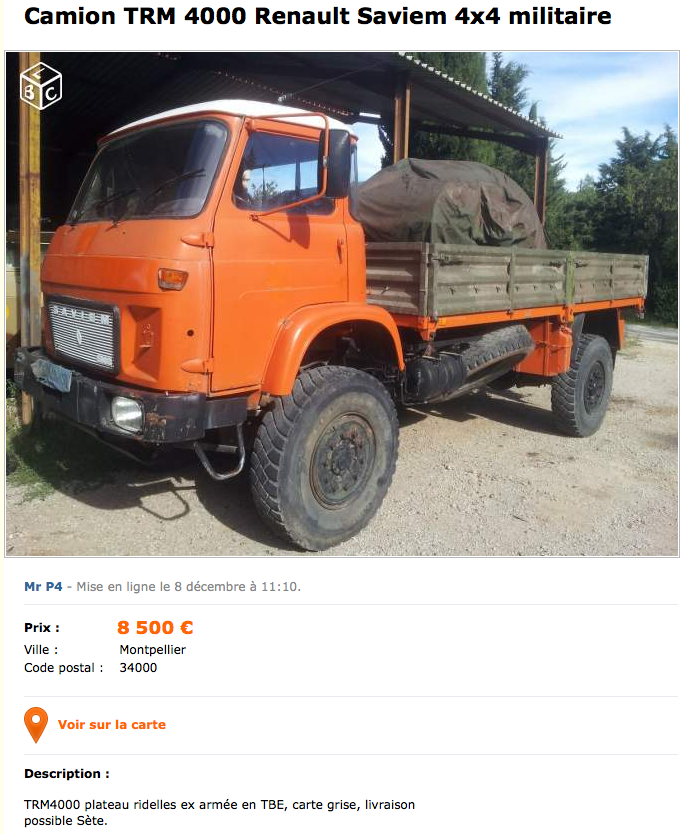Click the postal code '34000'

[x=138, y=668]
